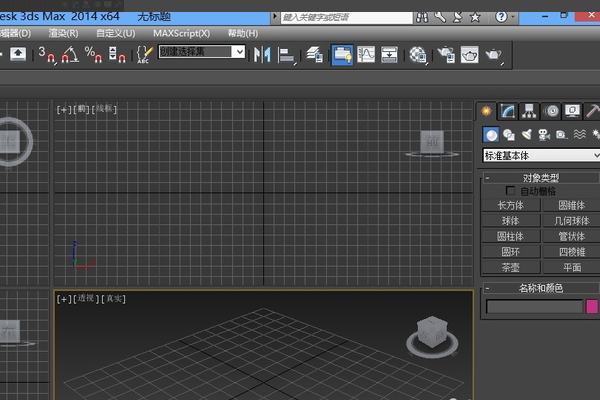Viewport: 600px width, 400px height.
Task: Click the Render Production teapot icon
Action: (x=494, y=55)
